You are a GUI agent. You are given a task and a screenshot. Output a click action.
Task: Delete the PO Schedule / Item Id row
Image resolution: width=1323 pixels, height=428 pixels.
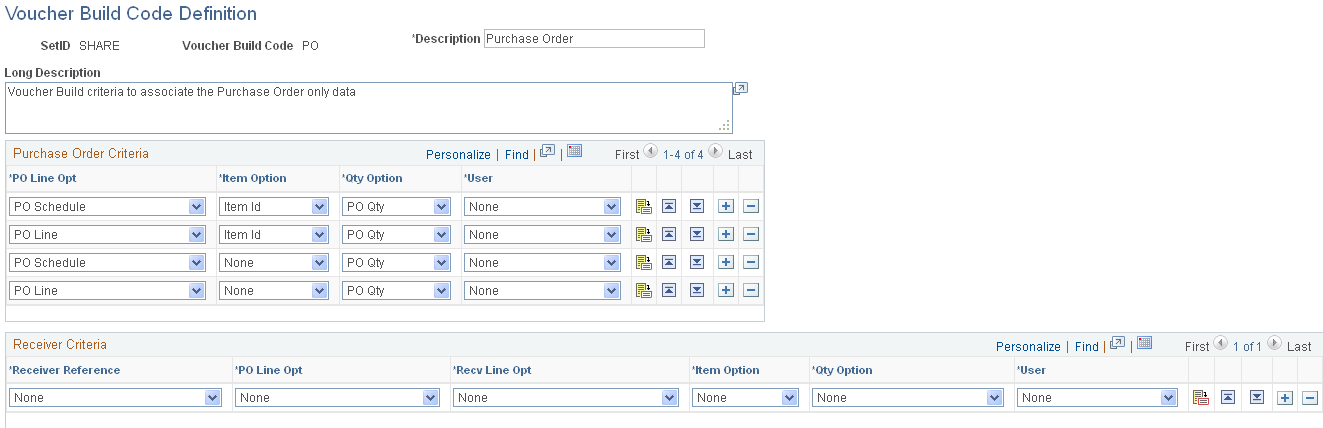pyautogui.click(x=751, y=206)
